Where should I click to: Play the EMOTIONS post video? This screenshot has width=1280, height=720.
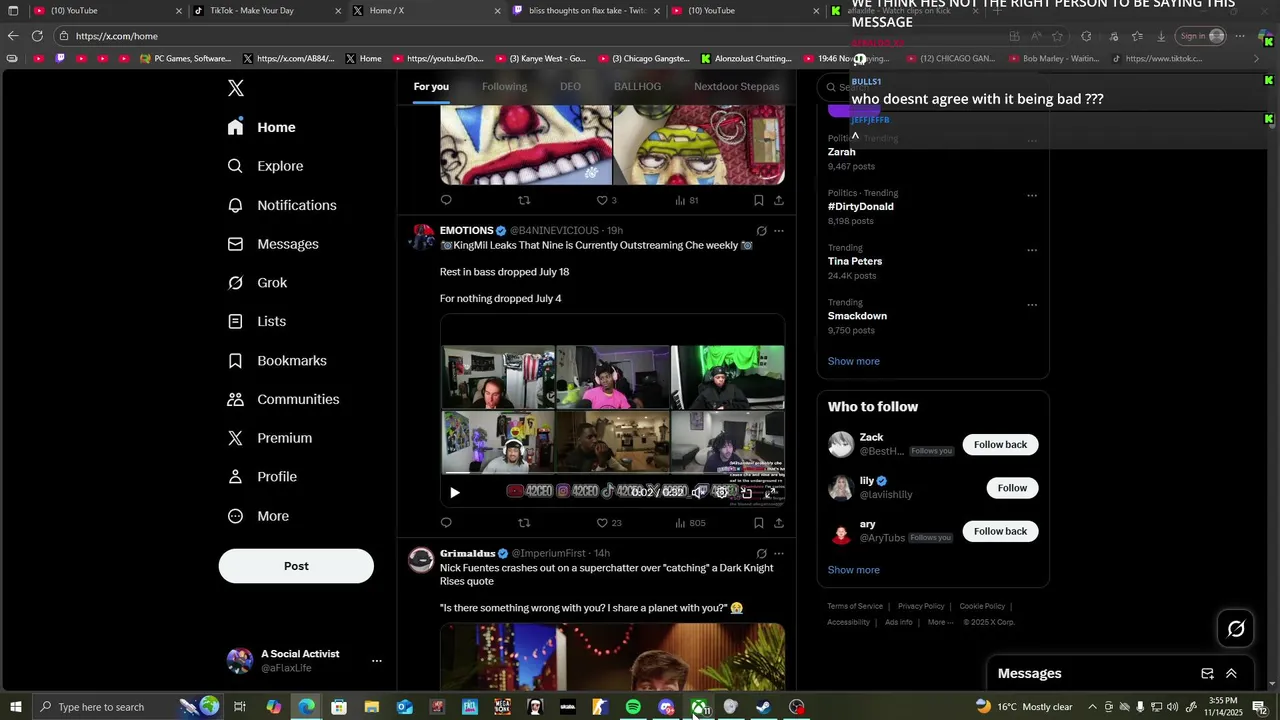(x=455, y=492)
